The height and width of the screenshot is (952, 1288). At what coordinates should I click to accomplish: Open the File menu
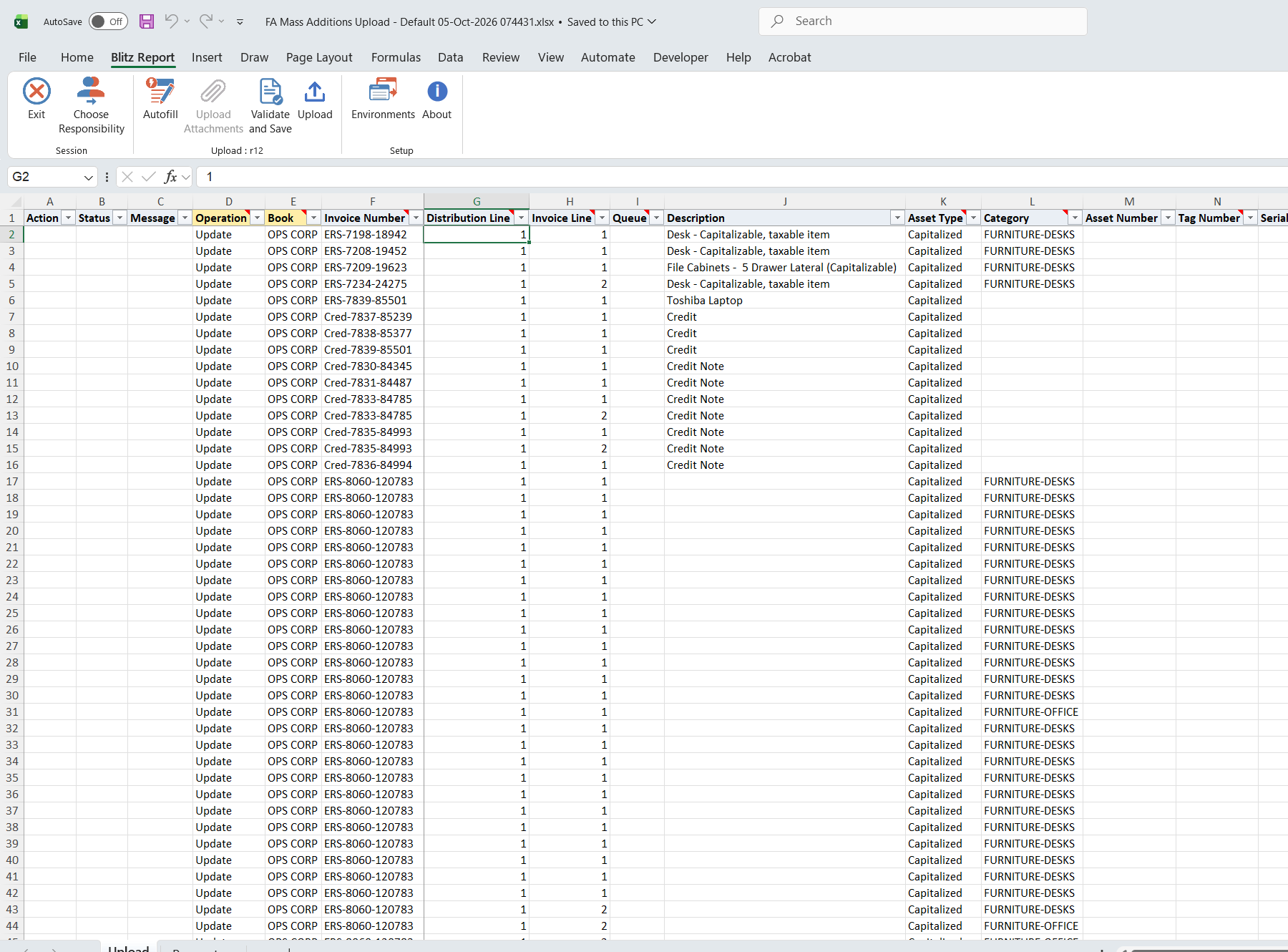point(27,57)
